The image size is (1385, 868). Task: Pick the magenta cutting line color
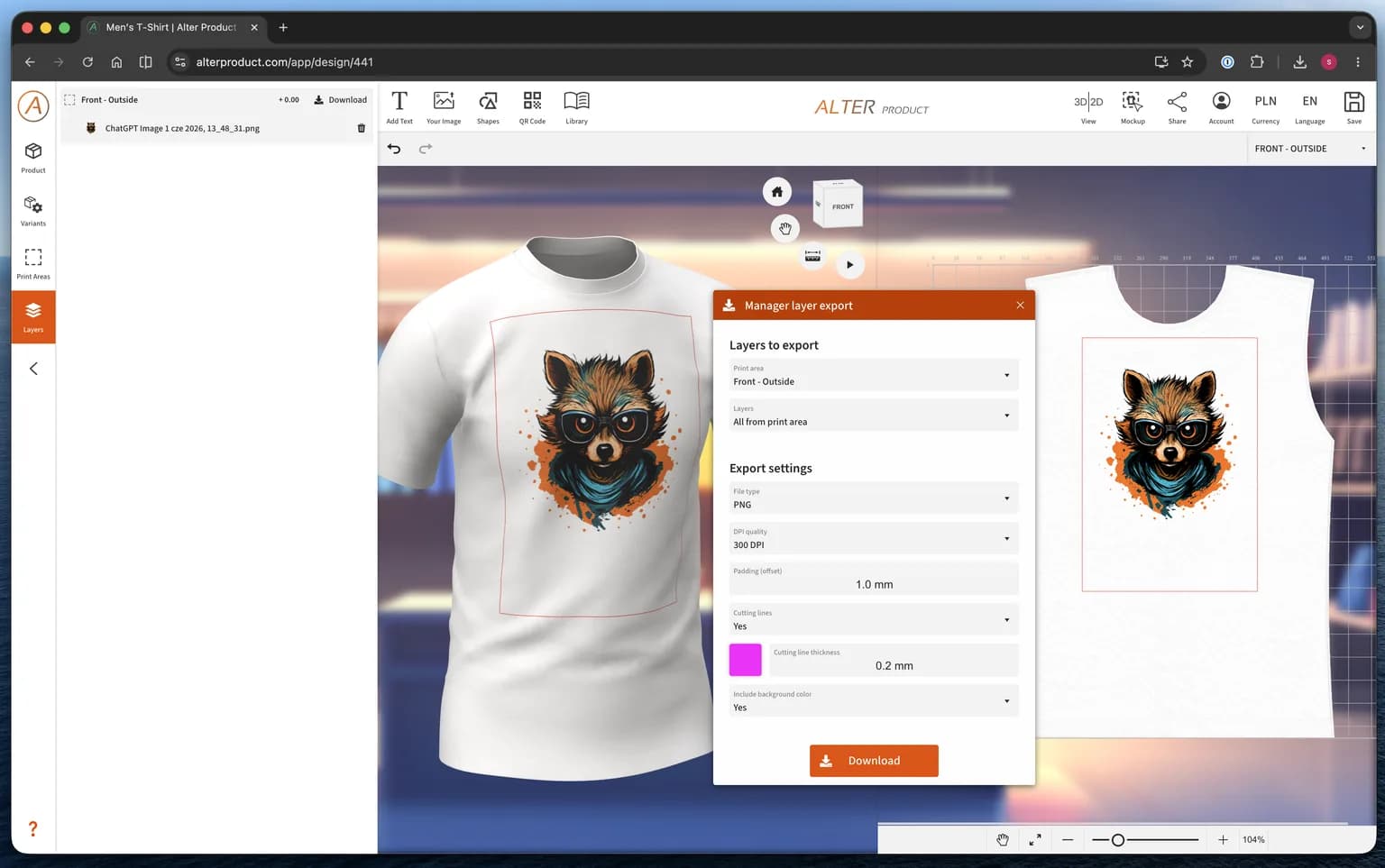pyautogui.click(x=745, y=660)
